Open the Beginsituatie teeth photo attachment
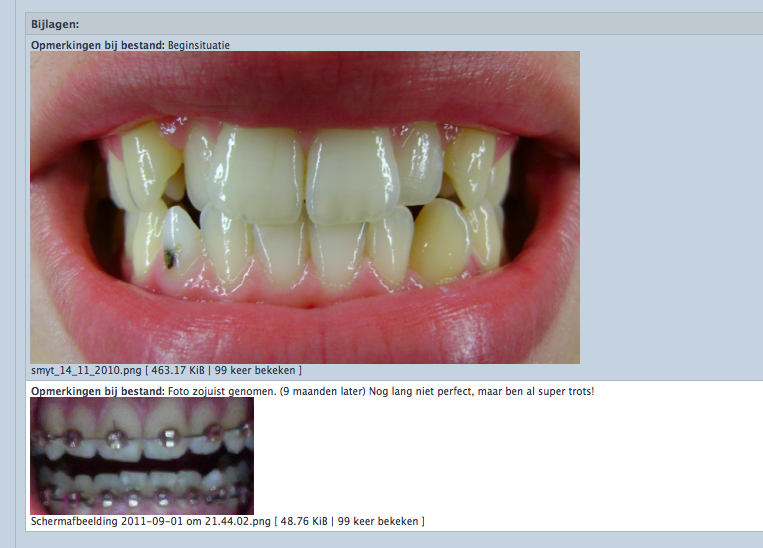763x548 pixels. point(305,207)
